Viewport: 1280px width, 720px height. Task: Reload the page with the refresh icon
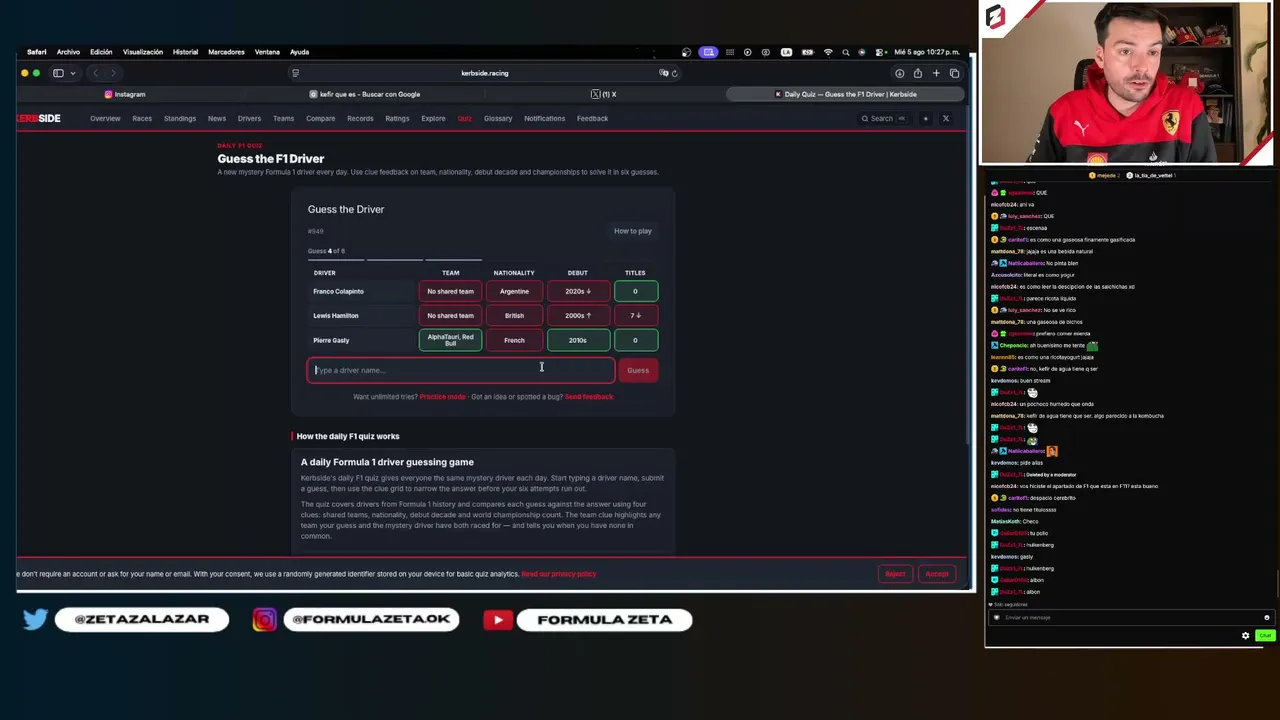(x=674, y=73)
